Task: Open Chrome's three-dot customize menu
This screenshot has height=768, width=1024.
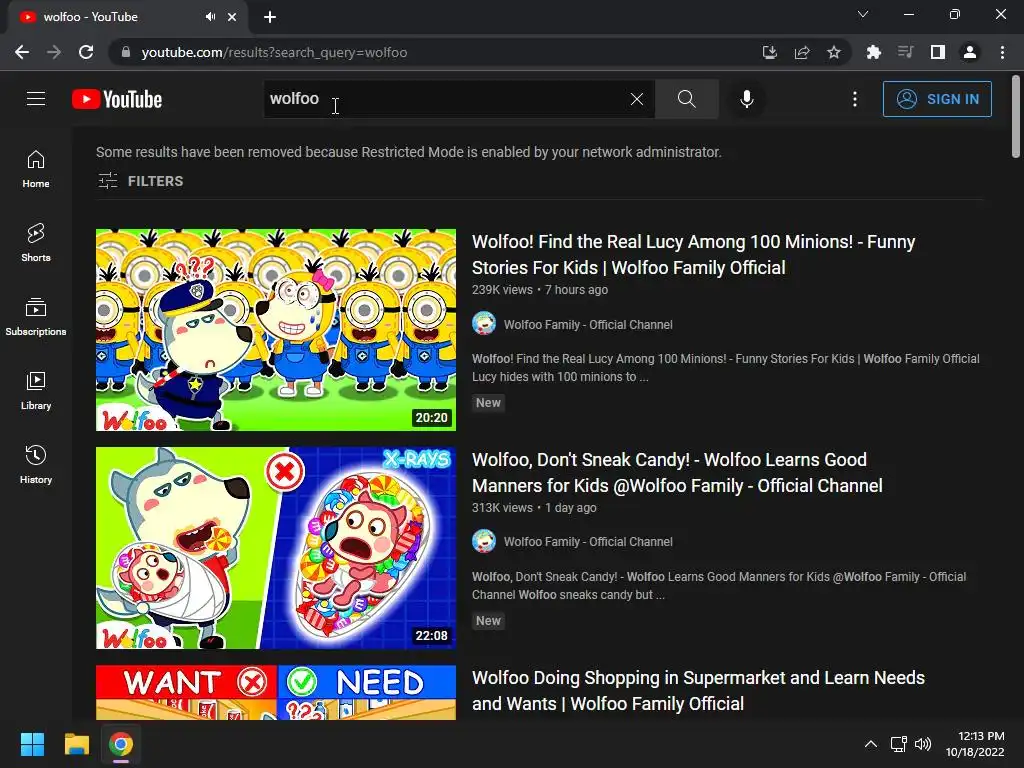Action: point(1002,52)
